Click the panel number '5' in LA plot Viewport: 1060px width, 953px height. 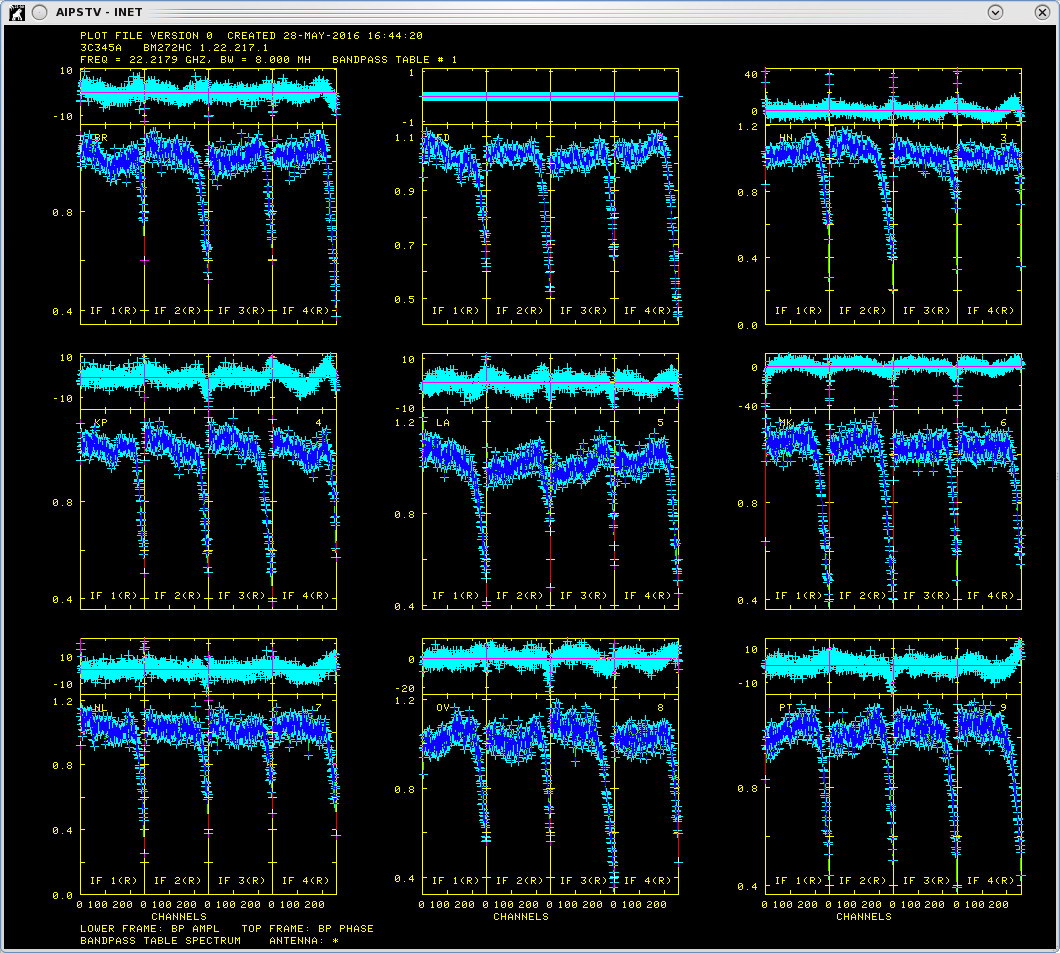pos(660,423)
